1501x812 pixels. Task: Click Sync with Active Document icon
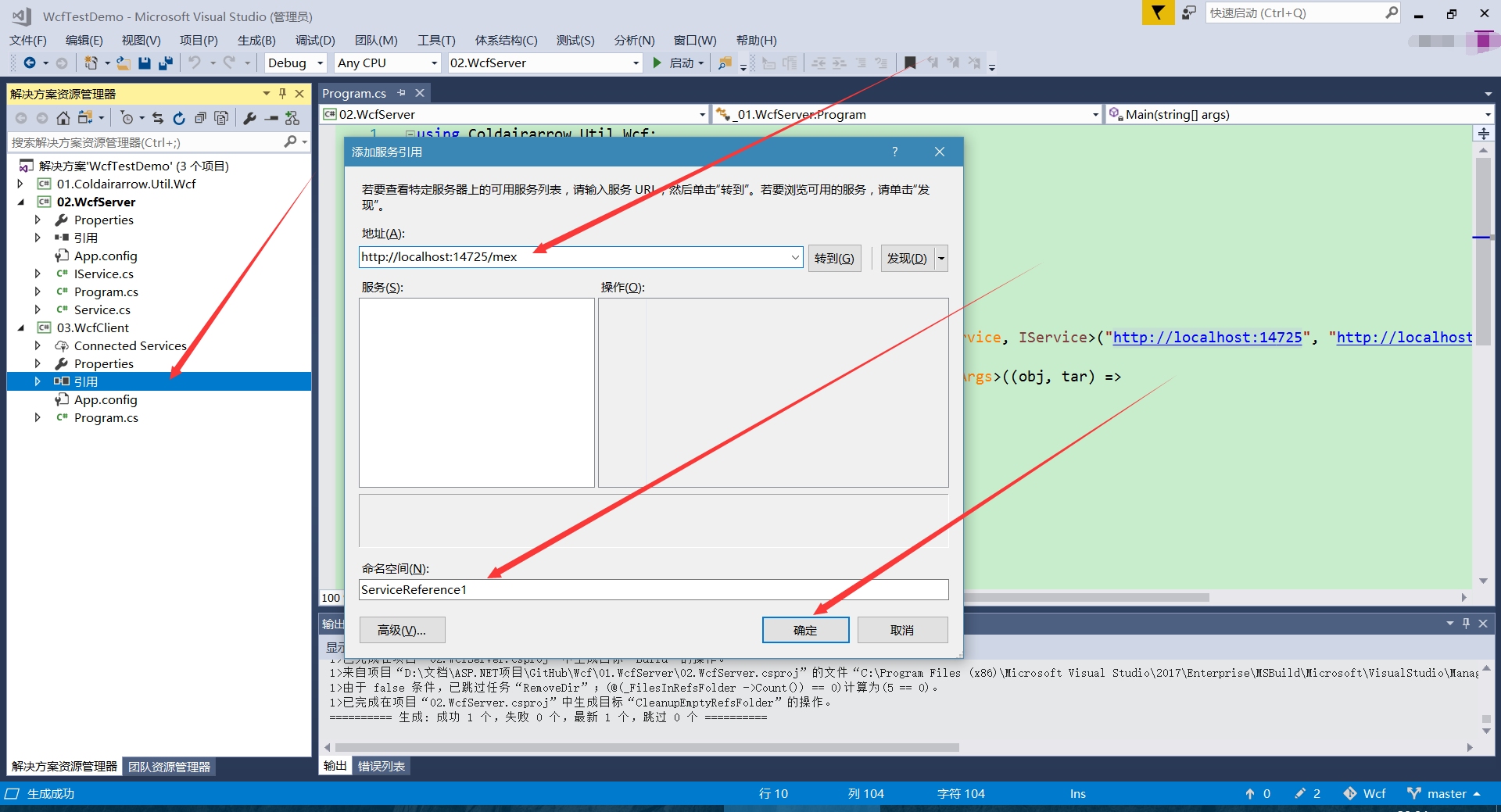[x=158, y=118]
